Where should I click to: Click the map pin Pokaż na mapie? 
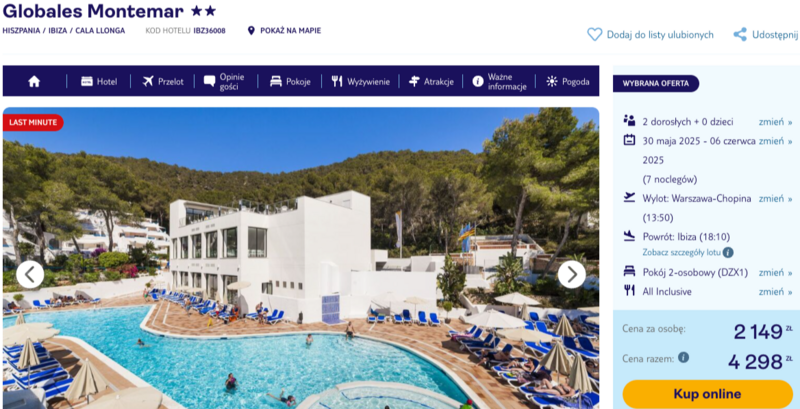[x=251, y=31]
